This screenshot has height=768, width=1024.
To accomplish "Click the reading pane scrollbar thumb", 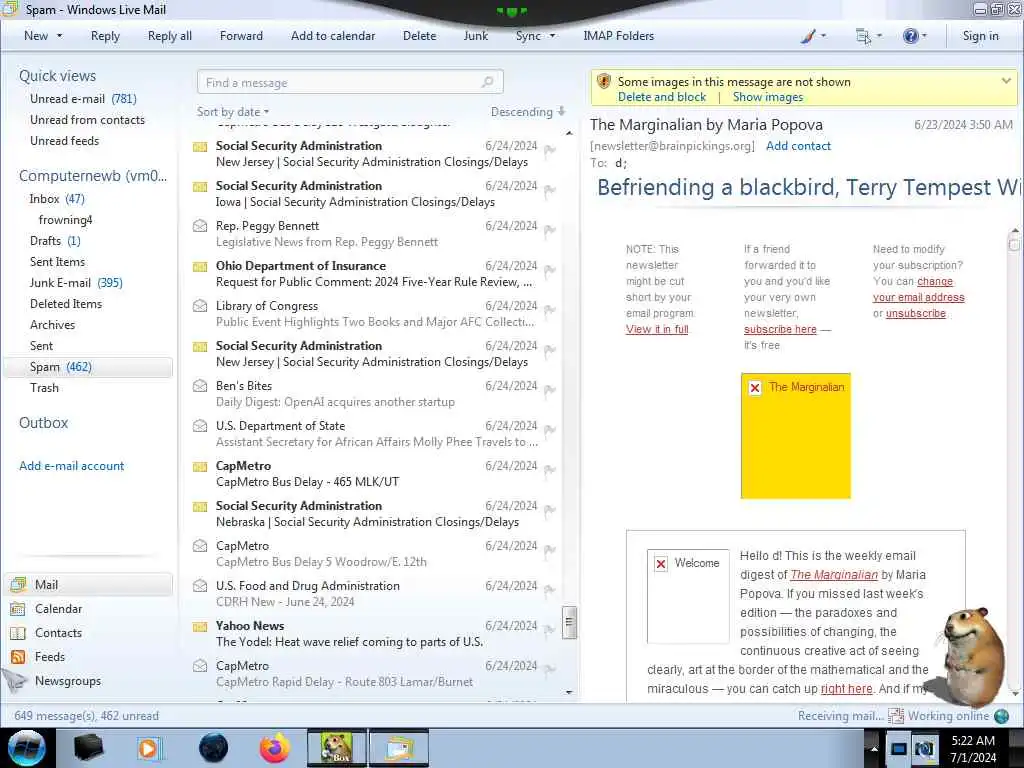I will pos(1014,244).
